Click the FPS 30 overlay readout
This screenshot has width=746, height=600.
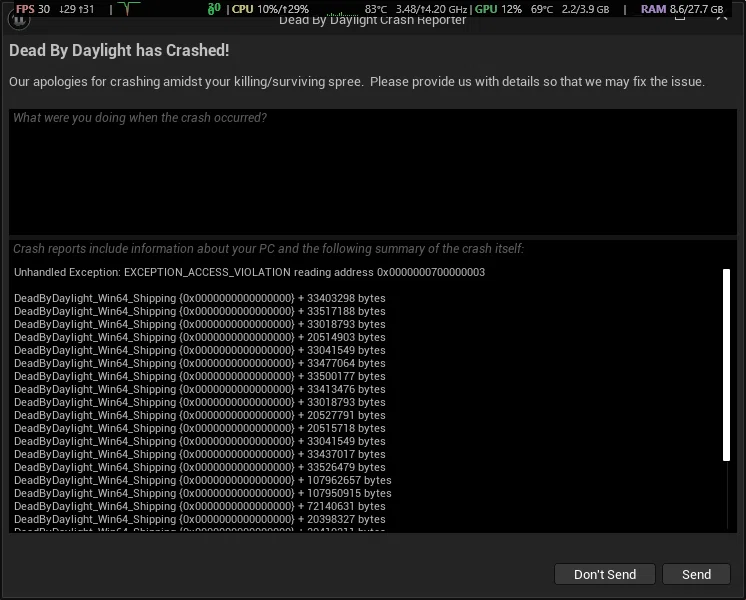pos(33,9)
